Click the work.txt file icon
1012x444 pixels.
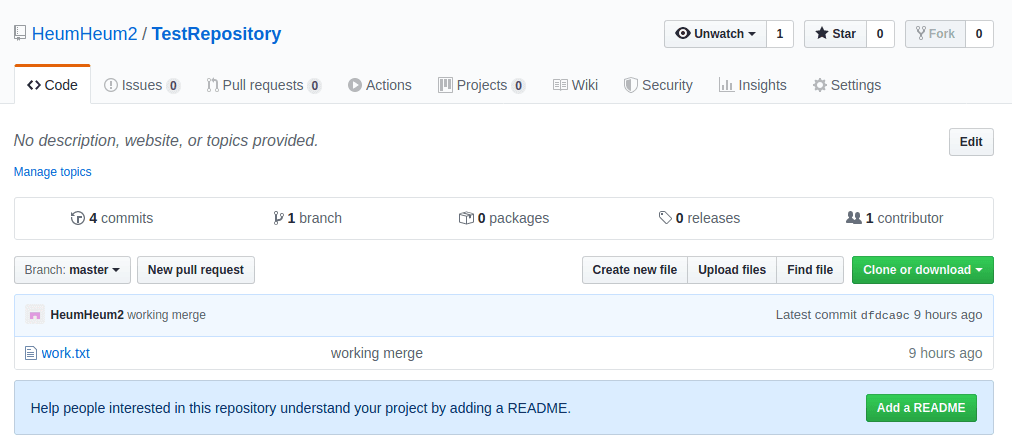30,353
